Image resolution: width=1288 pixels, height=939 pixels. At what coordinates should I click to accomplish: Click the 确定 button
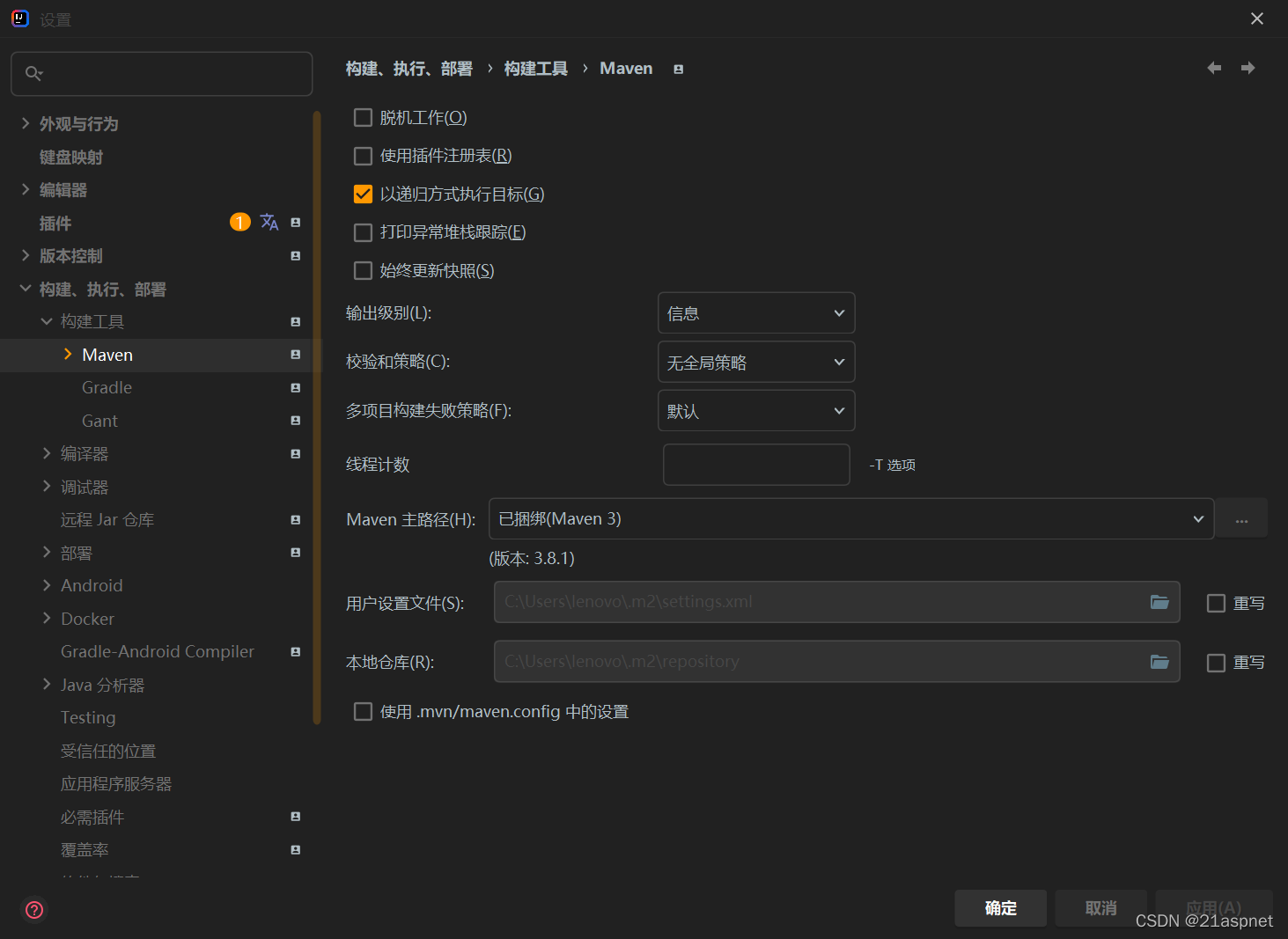coord(1001,908)
